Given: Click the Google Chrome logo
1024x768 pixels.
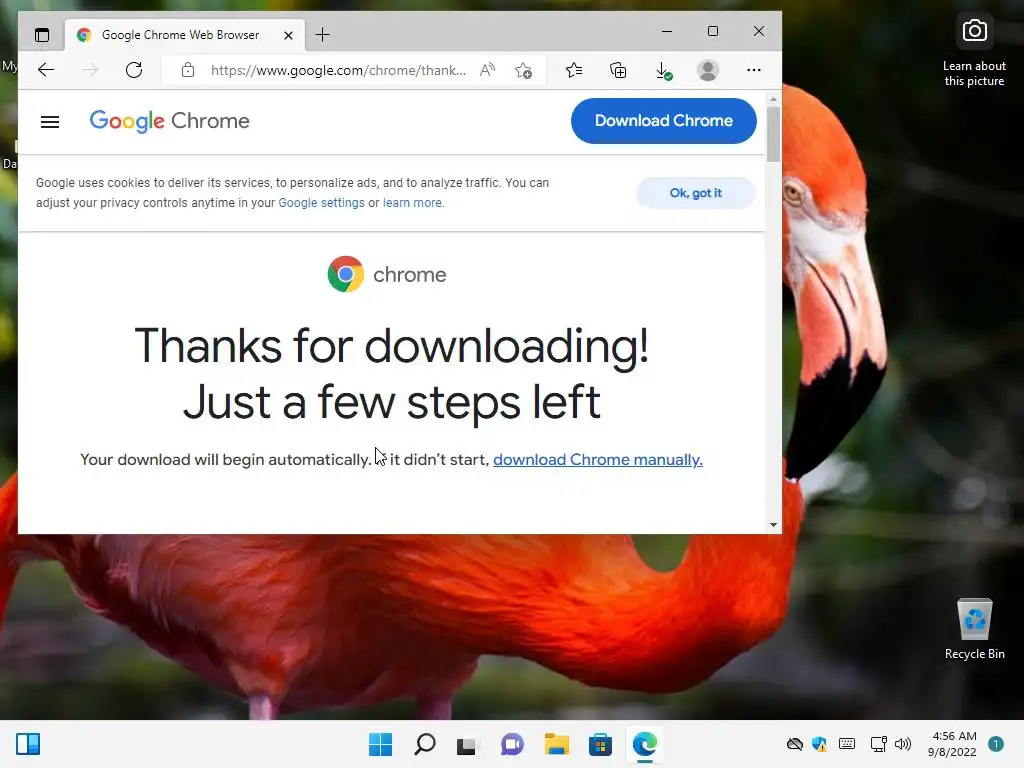Looking at the screenshot, I should tap(170, 121).
